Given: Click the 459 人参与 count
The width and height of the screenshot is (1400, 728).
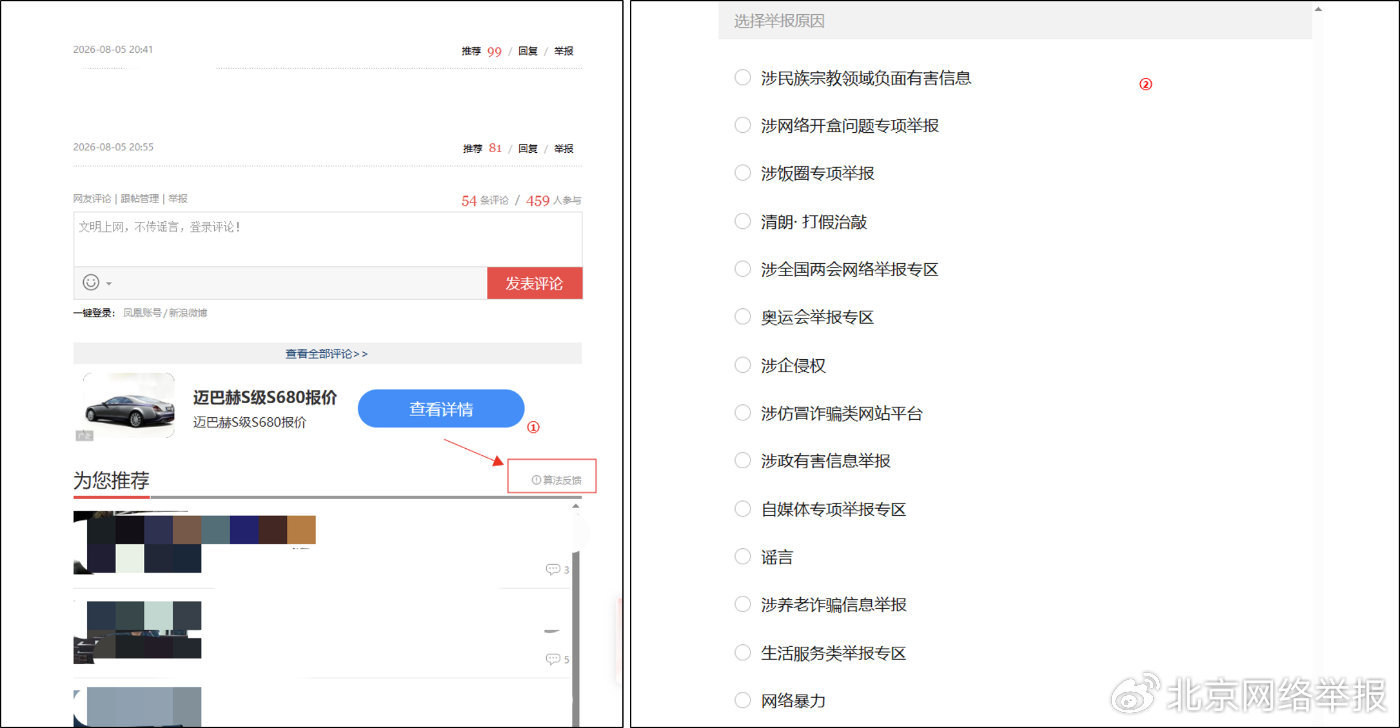Looking at the screenshot, I should [x=554, y=201].
